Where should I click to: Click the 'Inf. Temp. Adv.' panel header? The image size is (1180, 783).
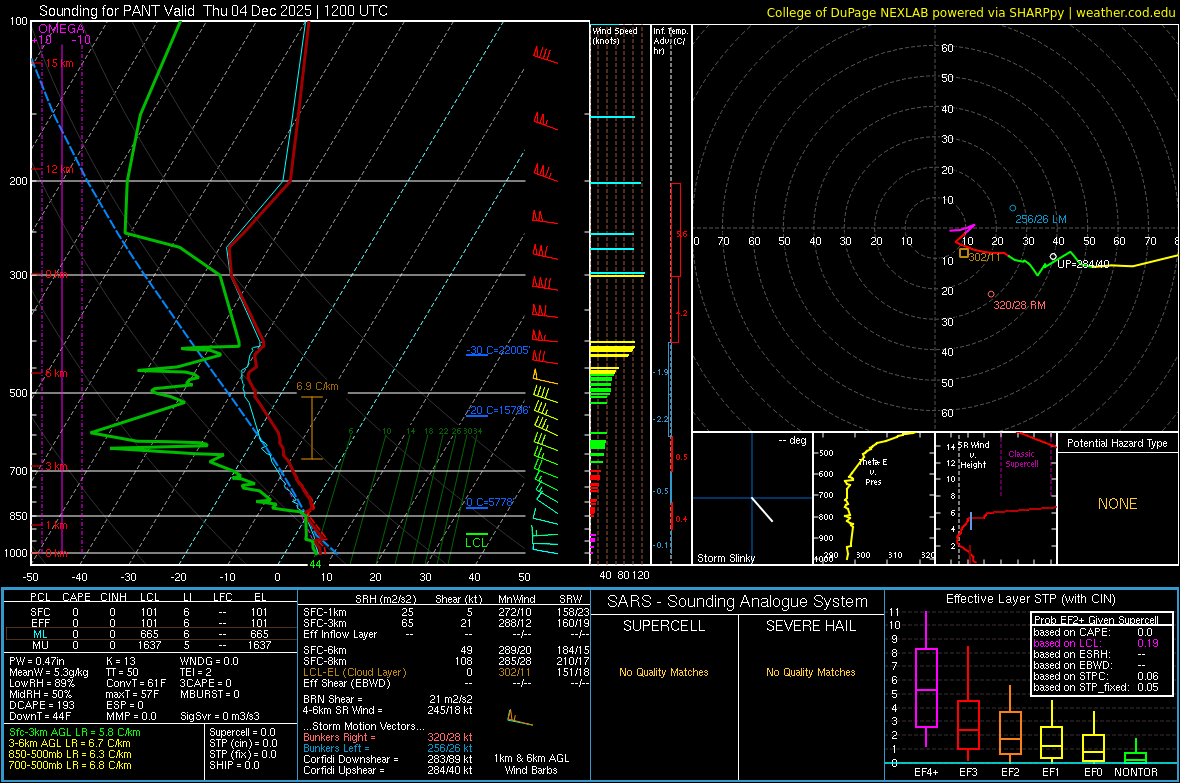click(670, 41)
